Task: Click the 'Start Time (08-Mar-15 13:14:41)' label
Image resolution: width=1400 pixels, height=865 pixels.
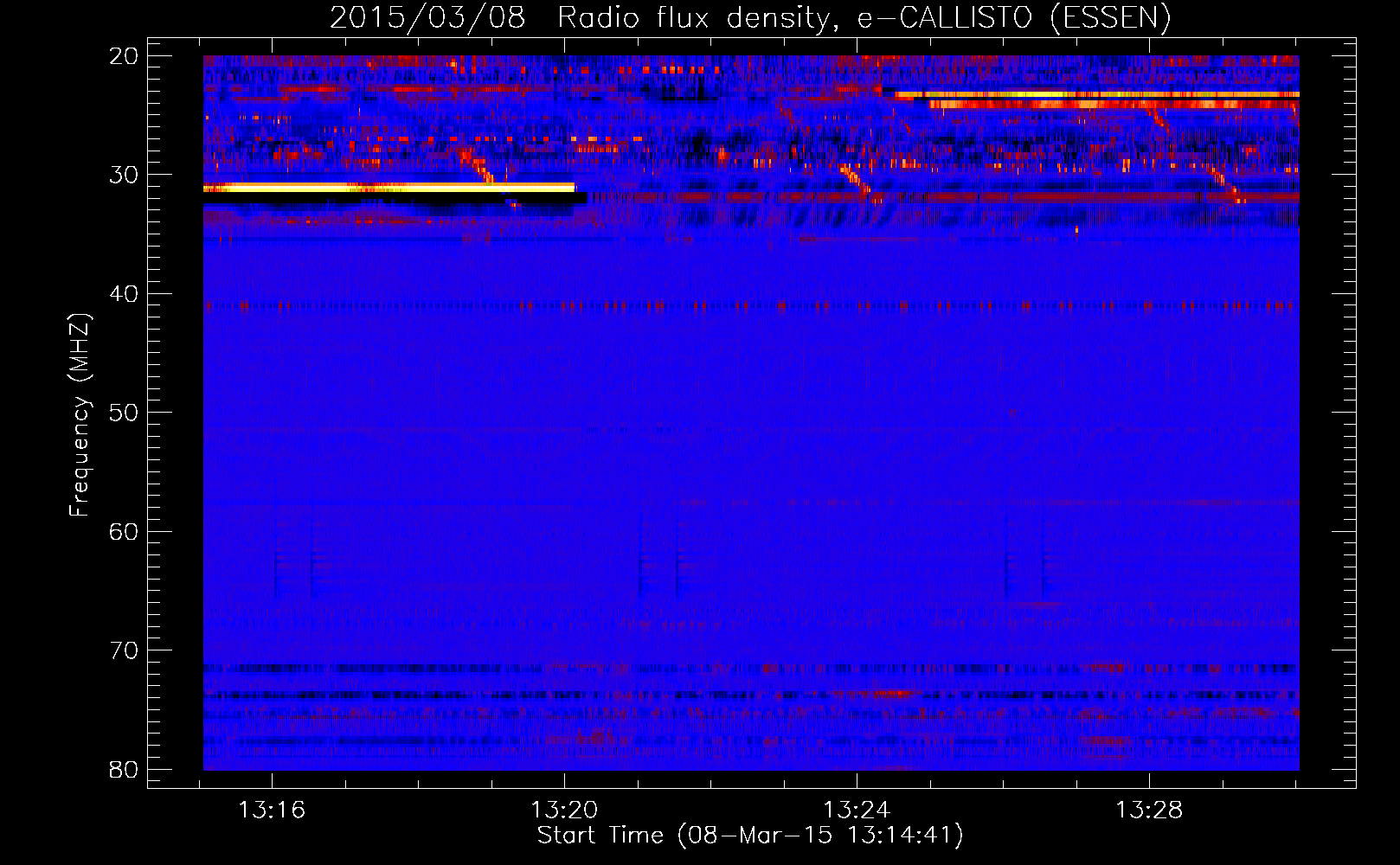Action: click(x=750, y=835)
